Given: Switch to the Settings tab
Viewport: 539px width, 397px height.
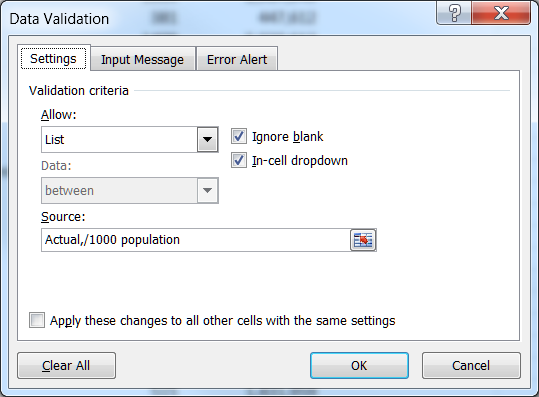Looking at the screenshot, I should coord(54,59).
